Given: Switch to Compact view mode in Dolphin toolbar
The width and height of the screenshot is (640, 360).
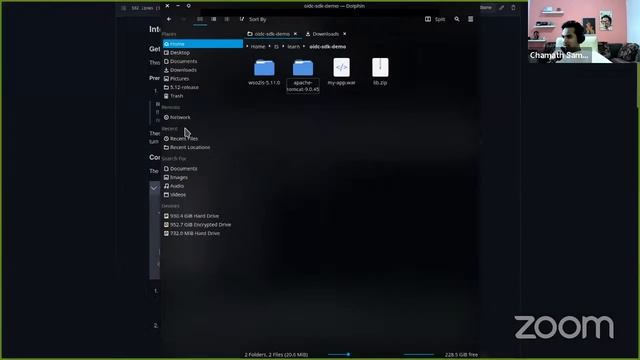Looking at the screenshot, I should (x=213, y=19).
